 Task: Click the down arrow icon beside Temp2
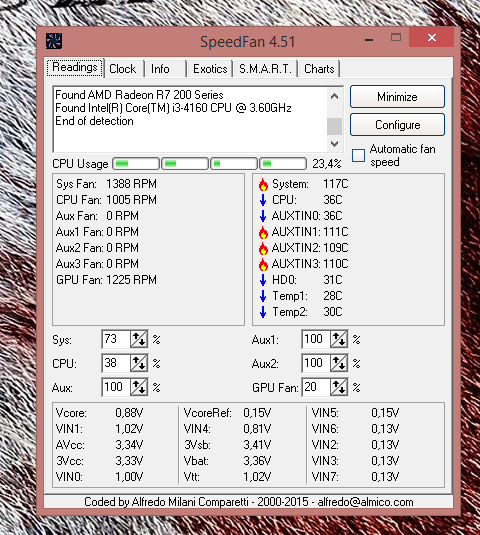[x=263, y=312]
